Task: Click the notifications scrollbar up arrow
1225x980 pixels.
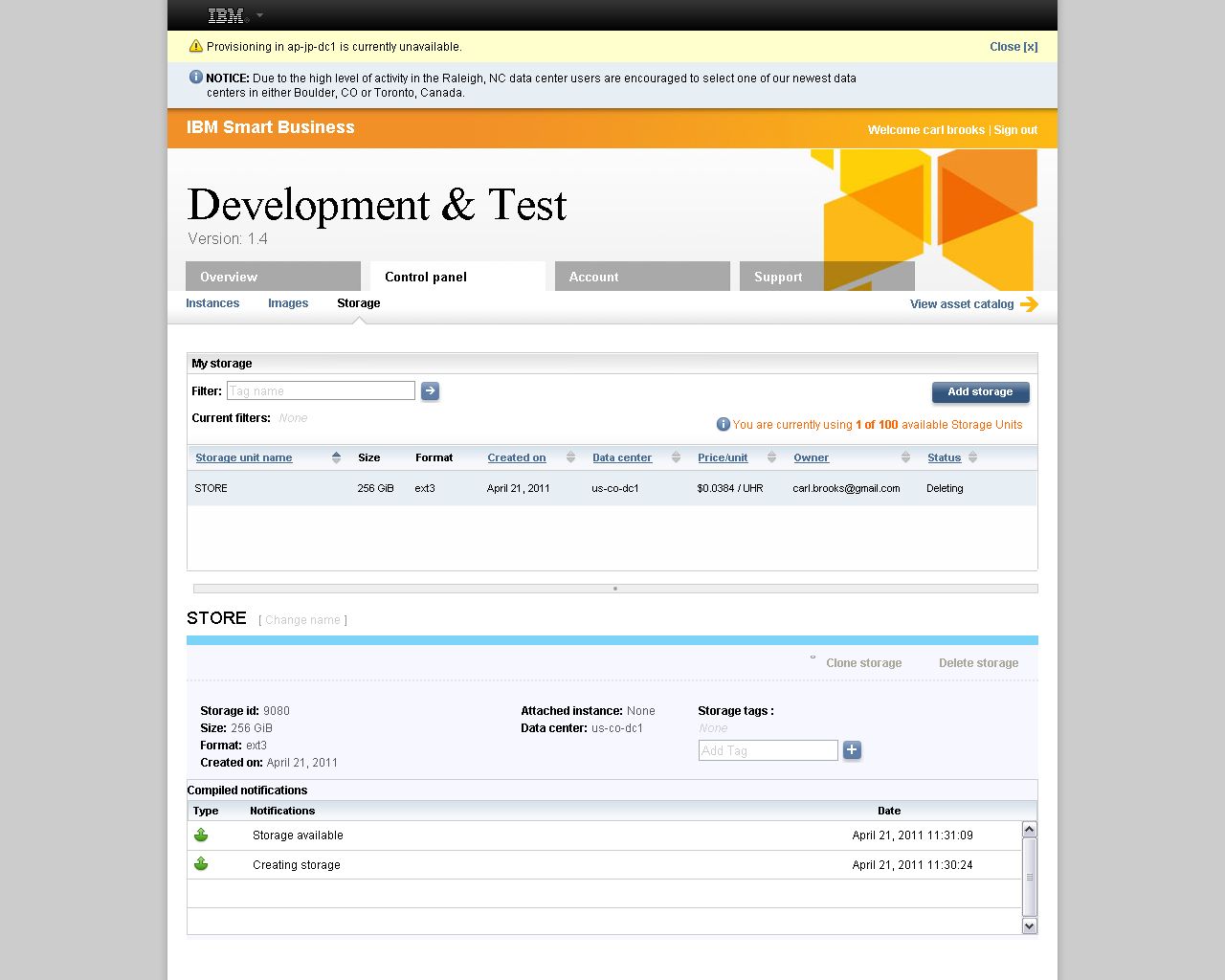Action: [x=1030, y=830]
